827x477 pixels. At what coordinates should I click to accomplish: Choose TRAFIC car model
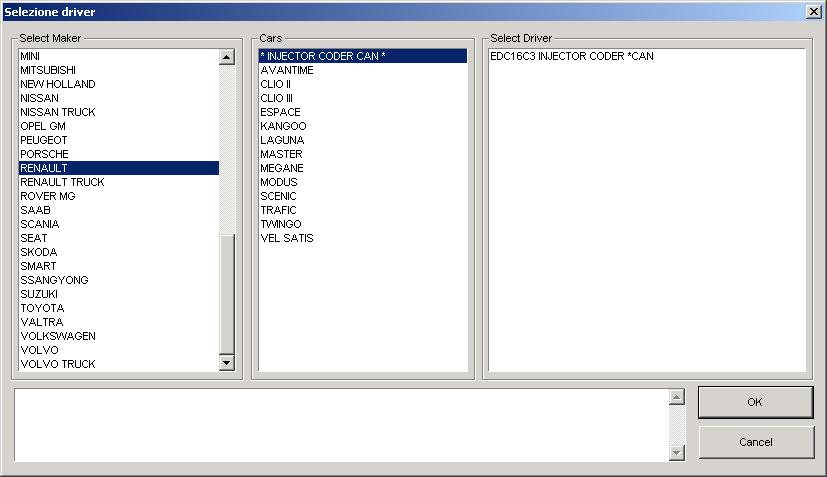[363, 210]
